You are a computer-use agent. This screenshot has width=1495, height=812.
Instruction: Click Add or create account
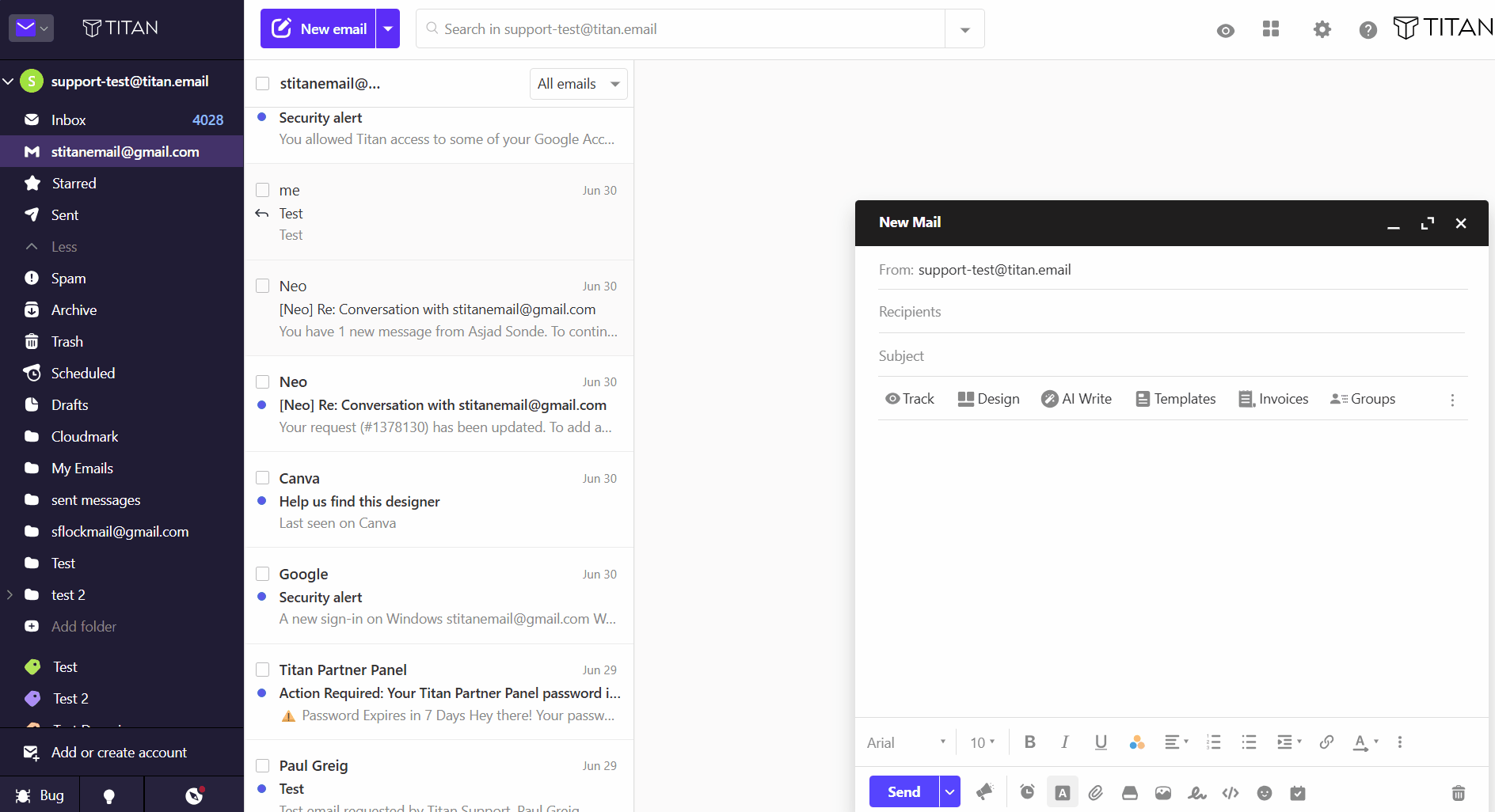119,752
